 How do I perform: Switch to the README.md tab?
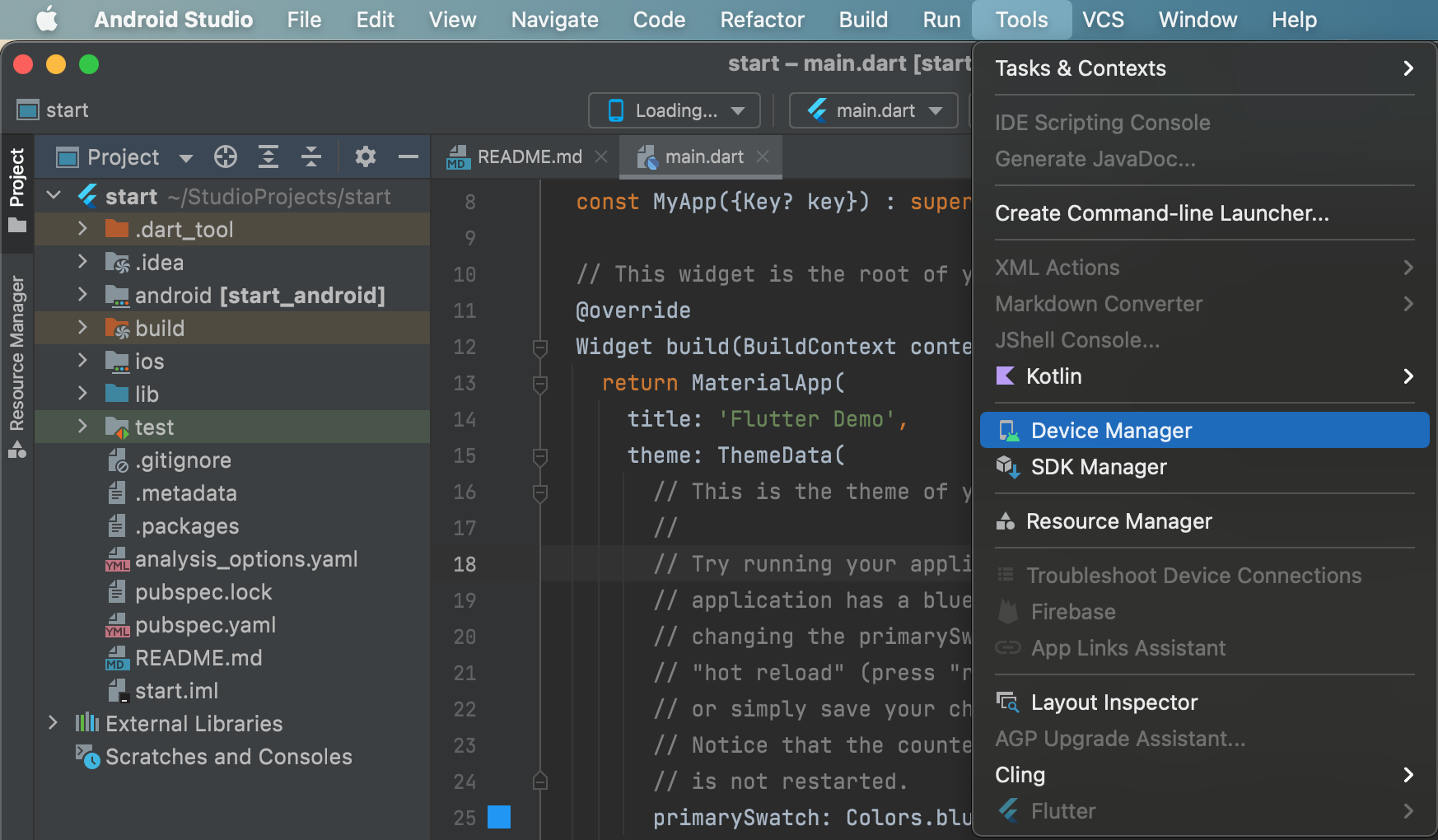(530, 156)
